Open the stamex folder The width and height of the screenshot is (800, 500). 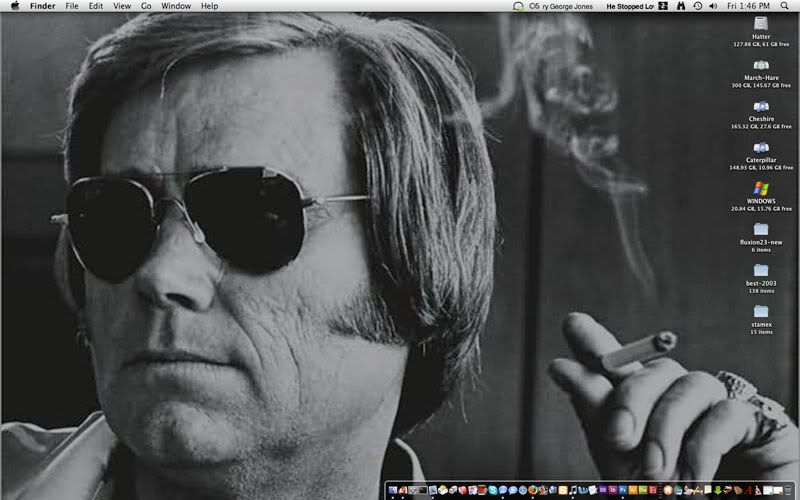(760, 311)
